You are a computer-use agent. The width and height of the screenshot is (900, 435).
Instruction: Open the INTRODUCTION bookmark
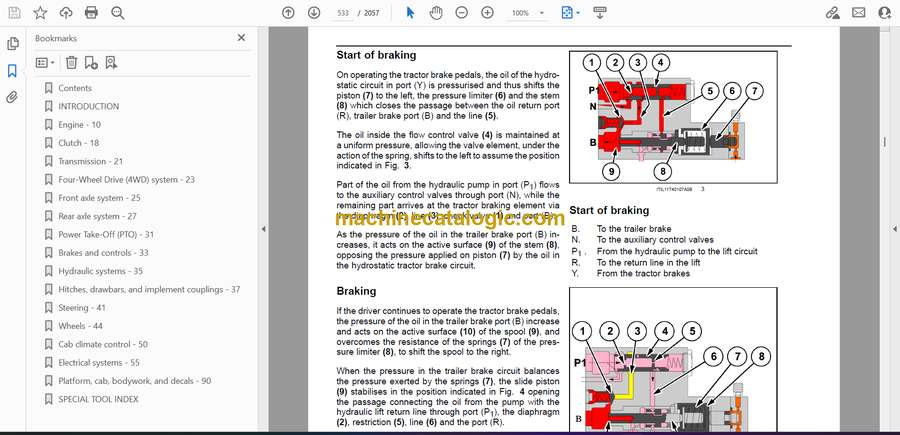88,106
